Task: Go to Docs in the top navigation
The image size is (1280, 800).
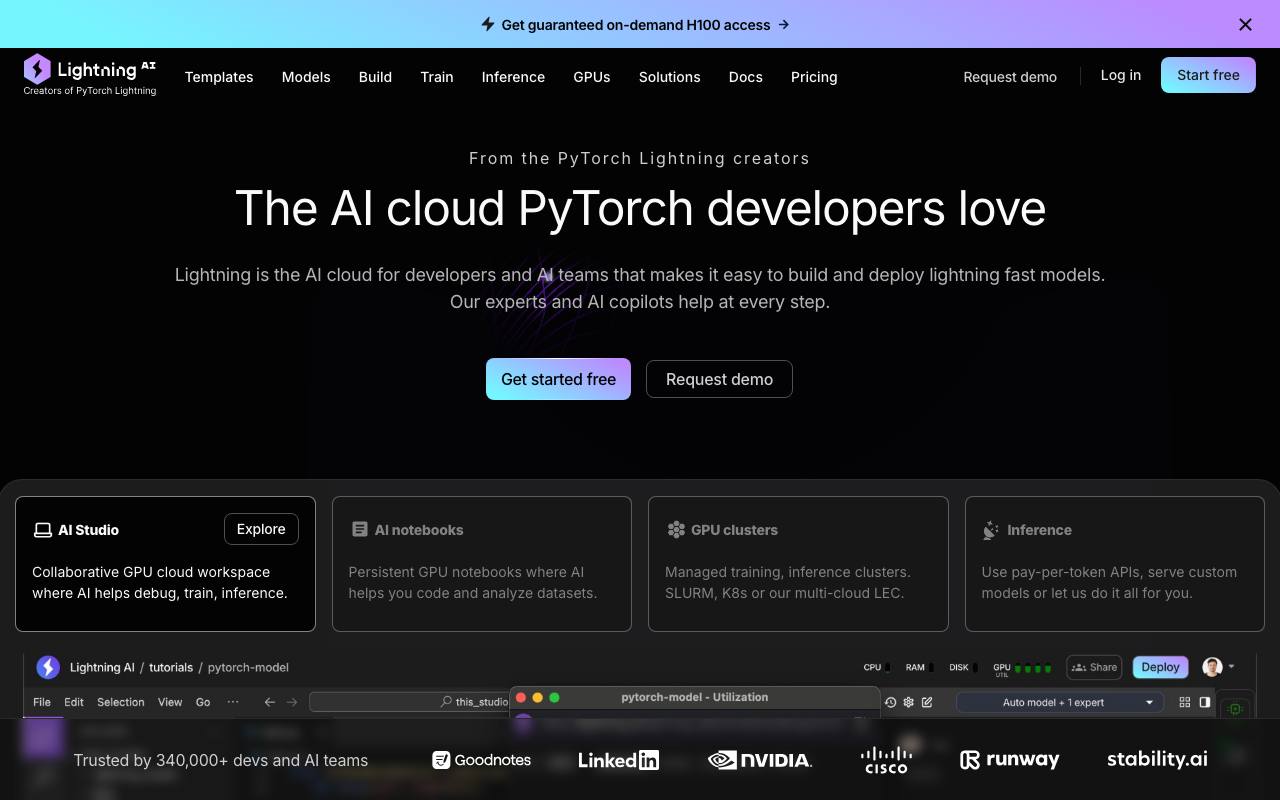Action: pos(746,77)
